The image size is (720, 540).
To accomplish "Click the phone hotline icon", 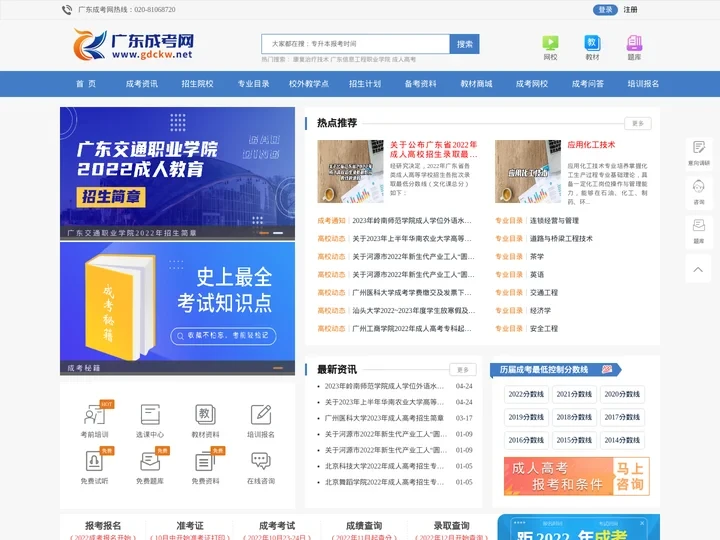I will 67,10.
